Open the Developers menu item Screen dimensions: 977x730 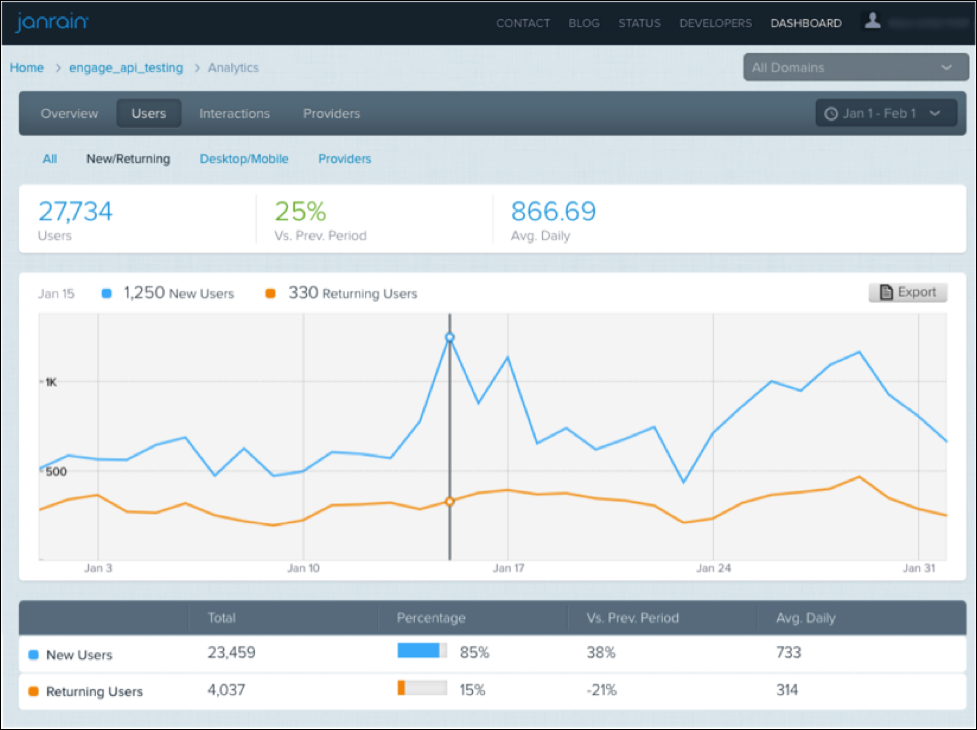tap(715, 23)
